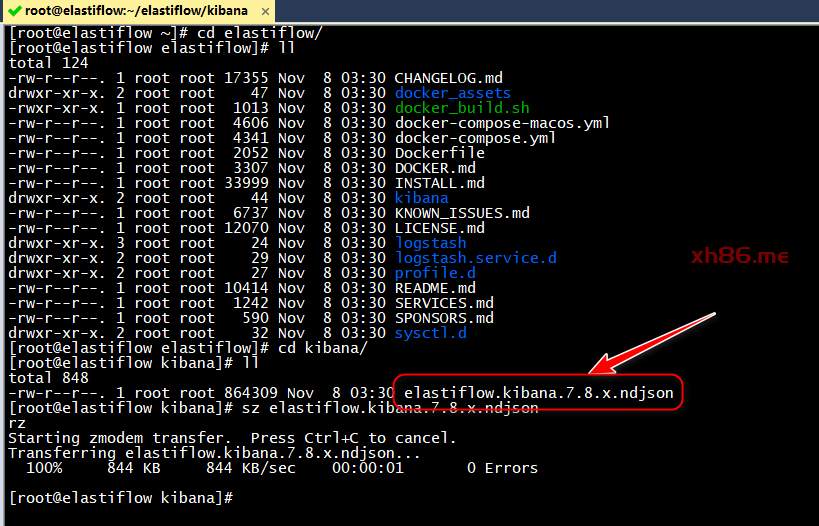Click the red xh86.me watermark text
819x526 pixels.
coord(740,257)
